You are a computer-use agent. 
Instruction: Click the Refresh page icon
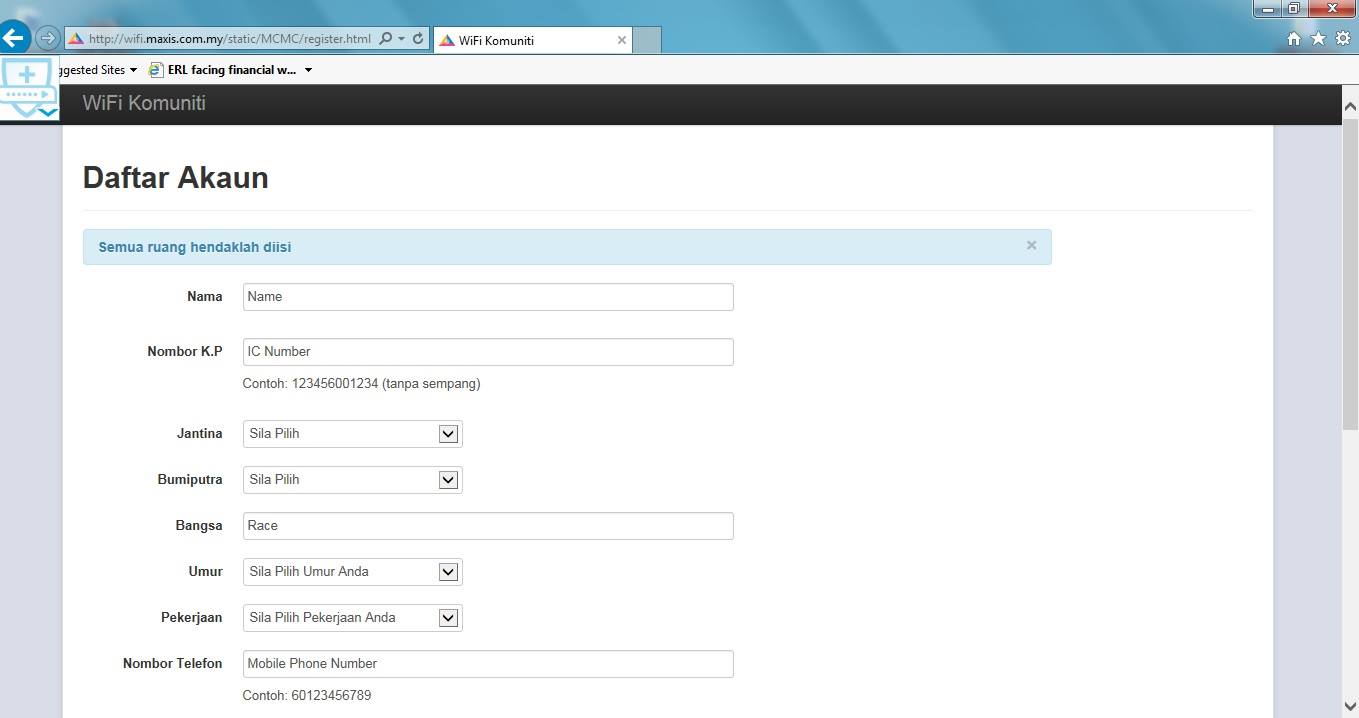coord(418,39)
